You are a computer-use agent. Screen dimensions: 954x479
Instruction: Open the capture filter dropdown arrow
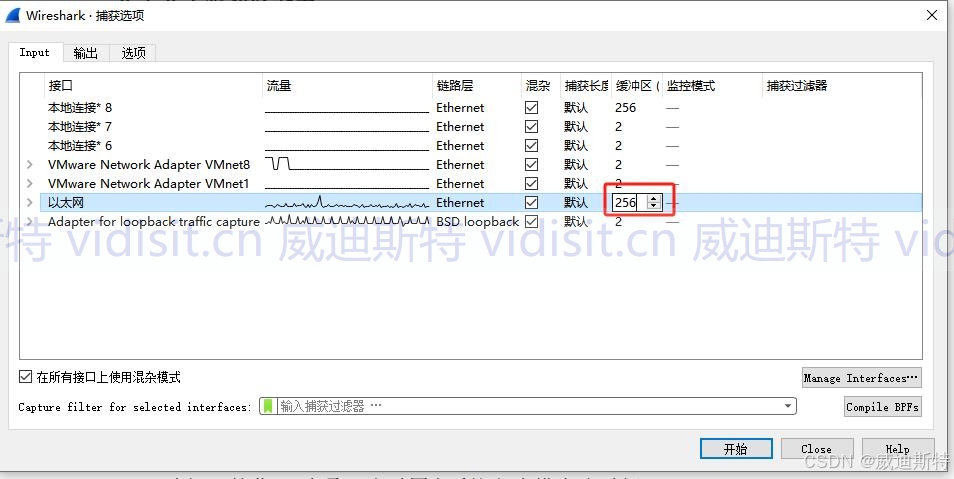788,406
